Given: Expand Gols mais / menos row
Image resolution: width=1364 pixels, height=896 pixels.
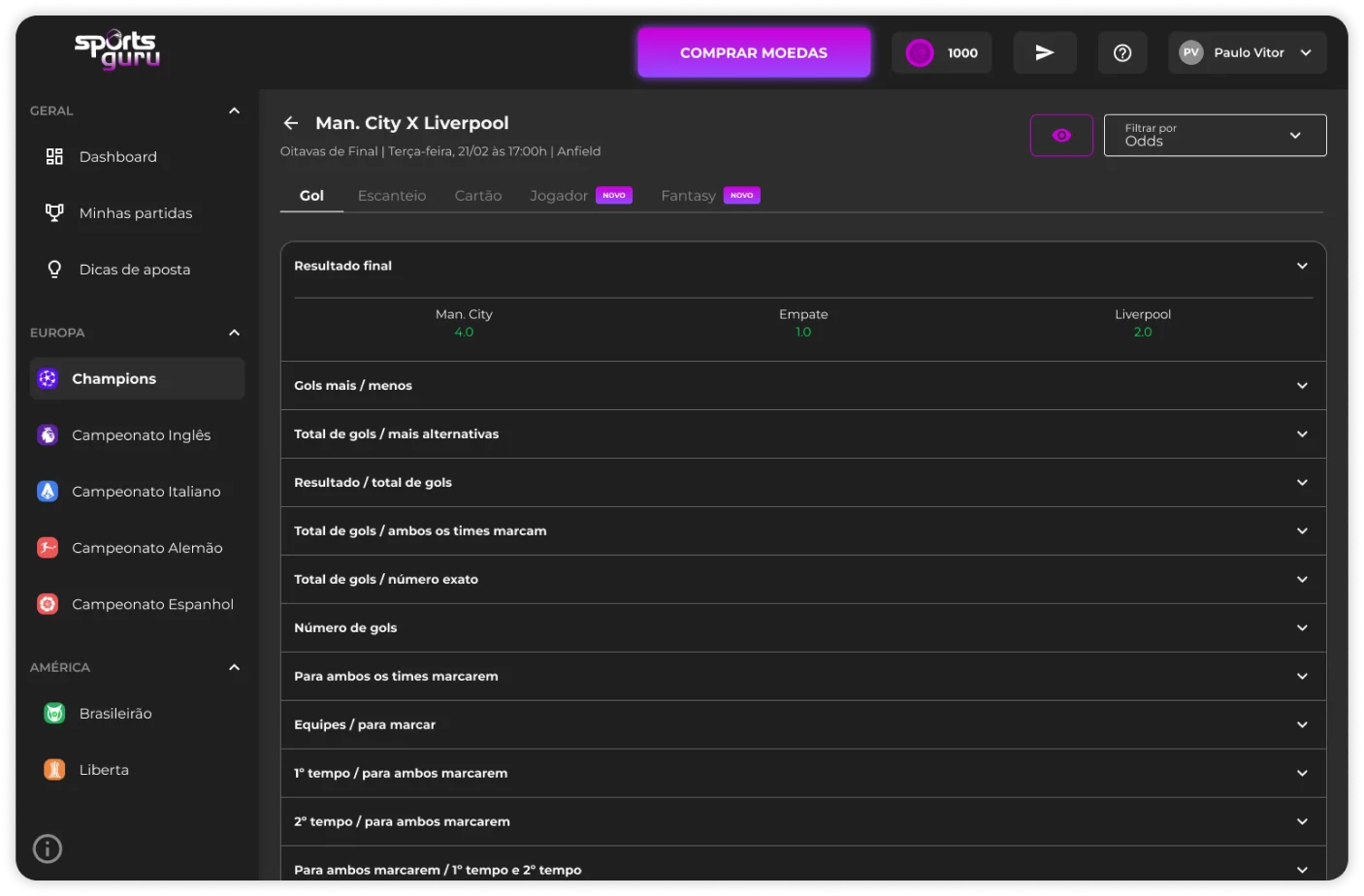Looking at the screenshot, I should [802, 386].
